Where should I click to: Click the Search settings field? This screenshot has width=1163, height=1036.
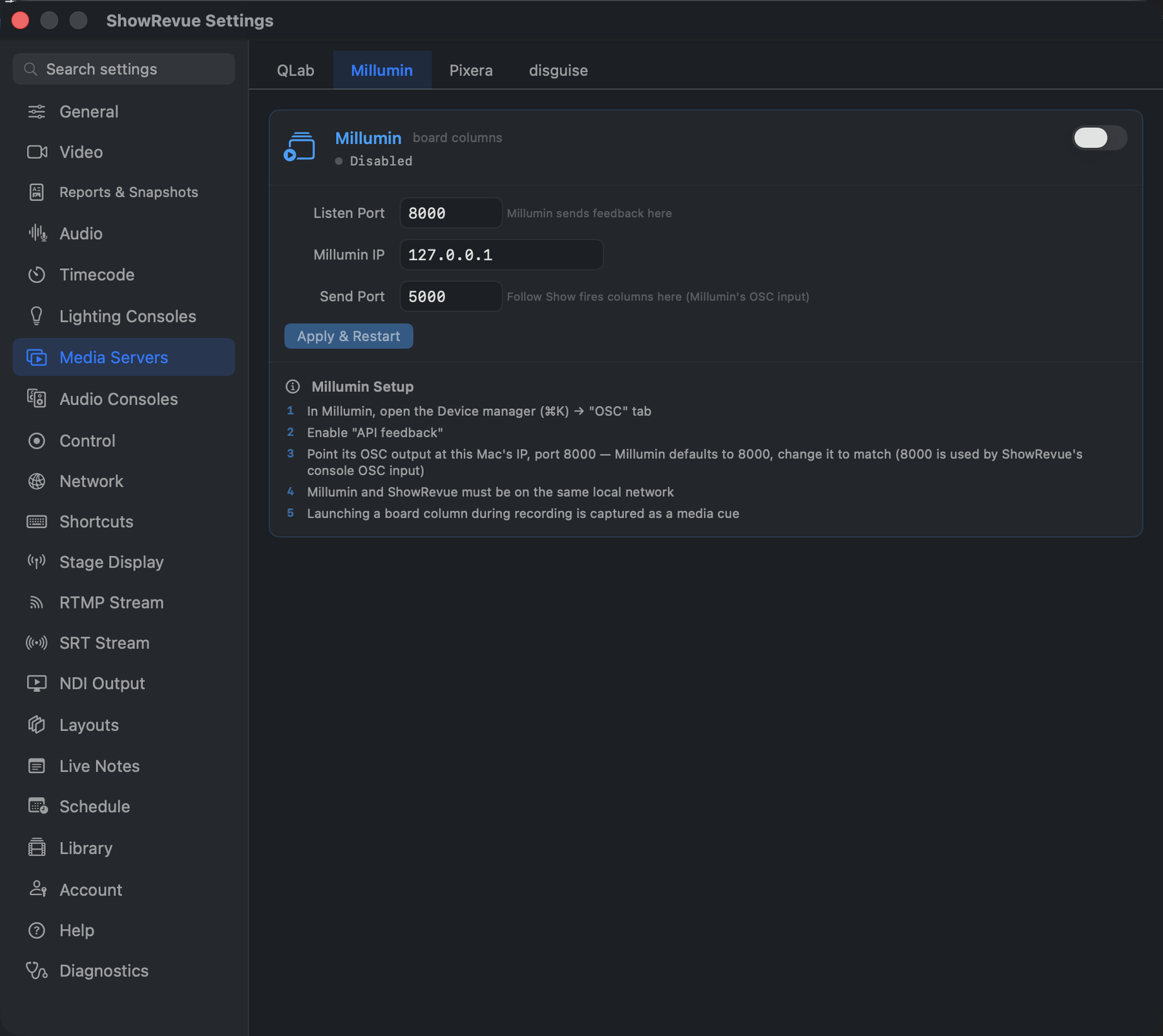[x=123, y=69]
